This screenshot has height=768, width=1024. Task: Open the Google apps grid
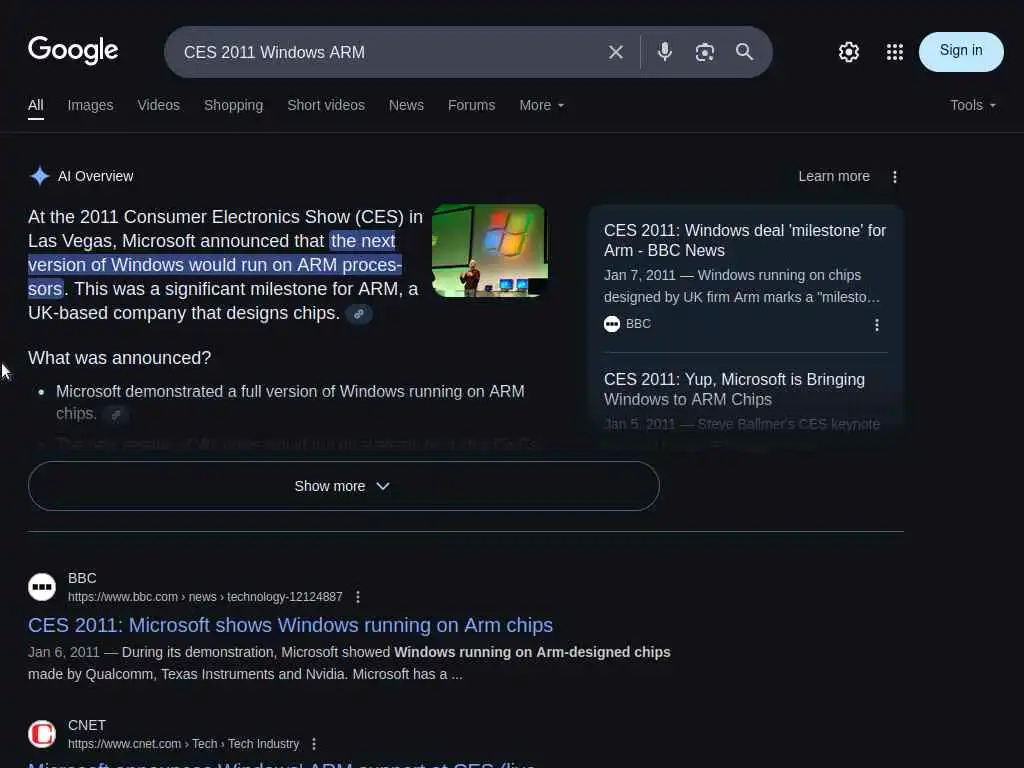coord(894,52)
